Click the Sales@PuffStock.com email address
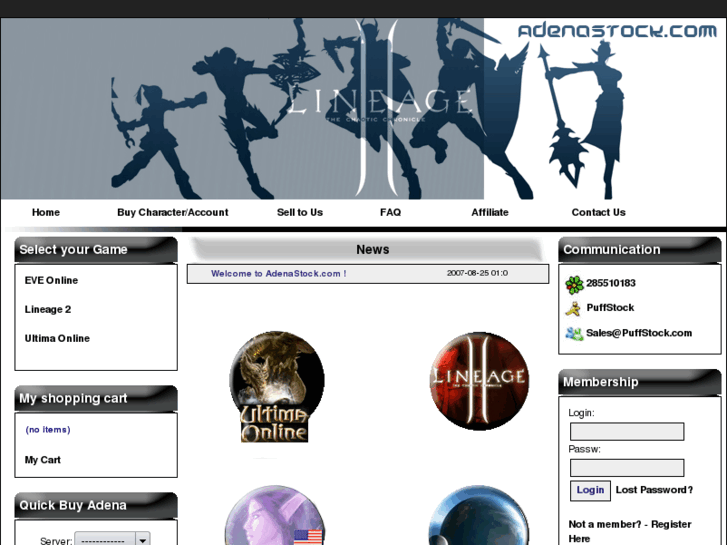Image resolution: width=727 pixels, height=545 pixels. [639, 333]
